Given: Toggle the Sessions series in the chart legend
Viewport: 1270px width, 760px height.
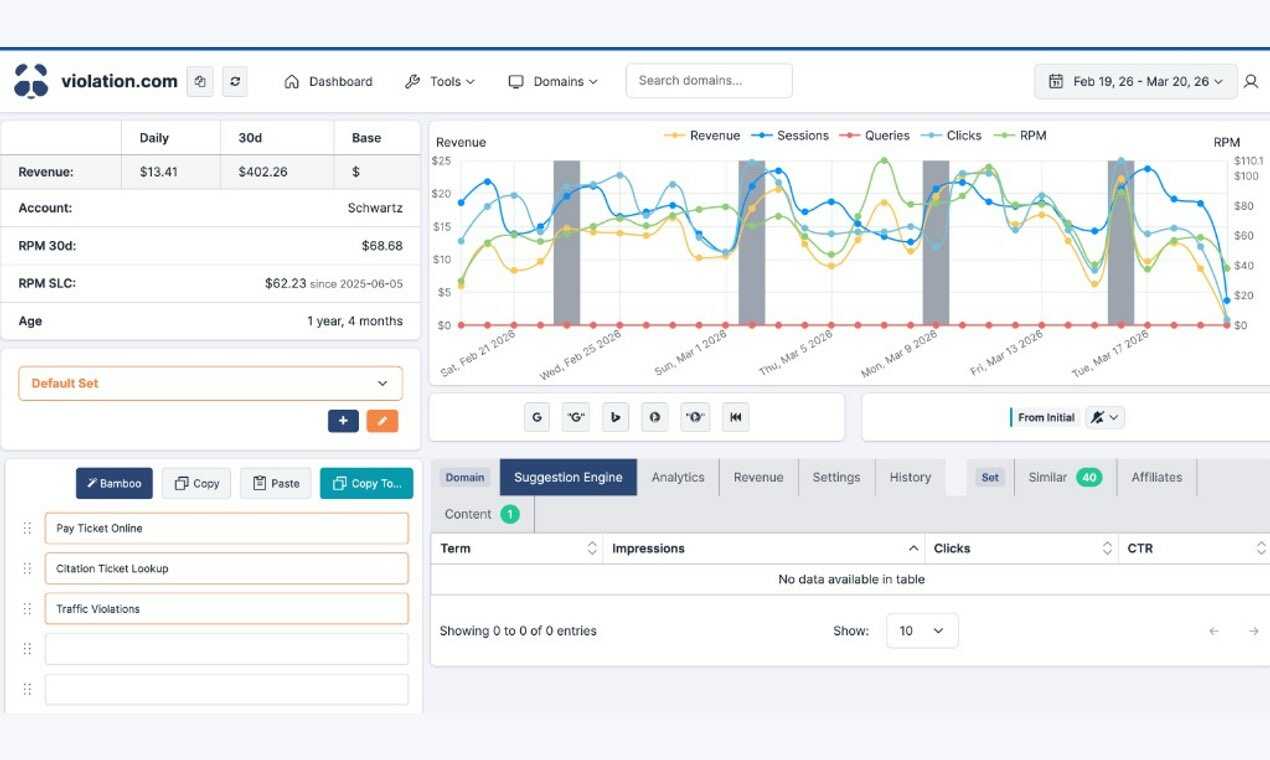Looking at the screenshot, I should coord(790,135).
